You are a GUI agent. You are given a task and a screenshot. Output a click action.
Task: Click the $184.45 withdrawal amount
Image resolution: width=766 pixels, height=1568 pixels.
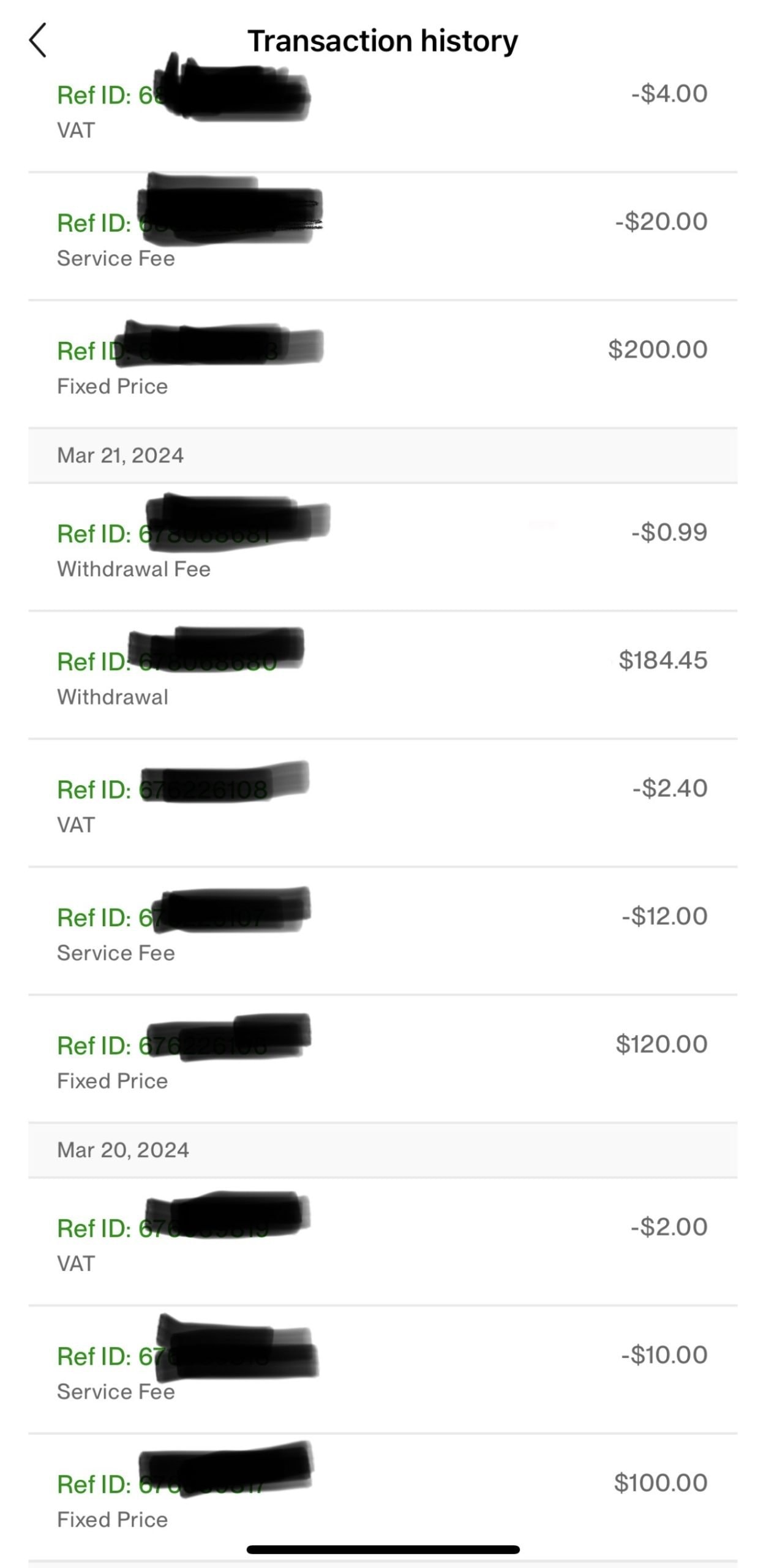click(663, 660)
